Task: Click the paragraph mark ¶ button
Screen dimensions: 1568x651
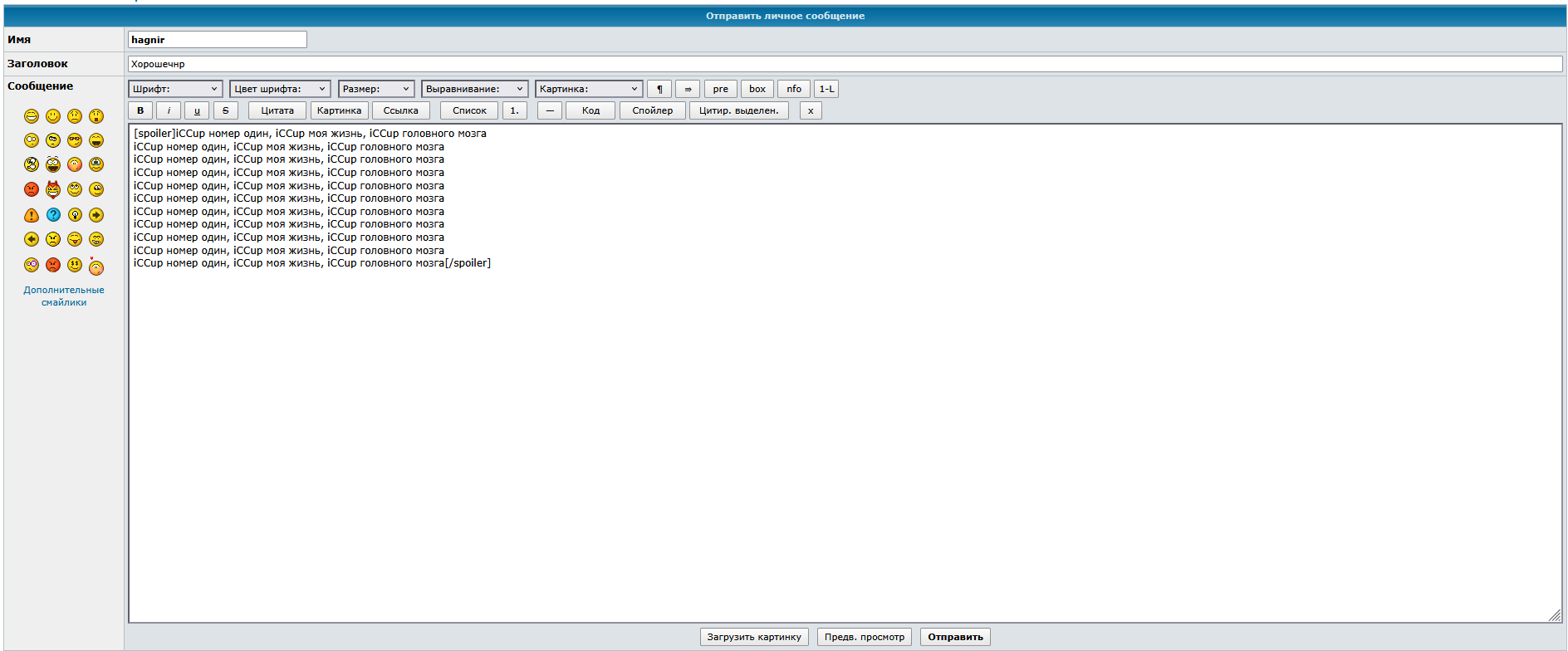Action: [659, 89]
